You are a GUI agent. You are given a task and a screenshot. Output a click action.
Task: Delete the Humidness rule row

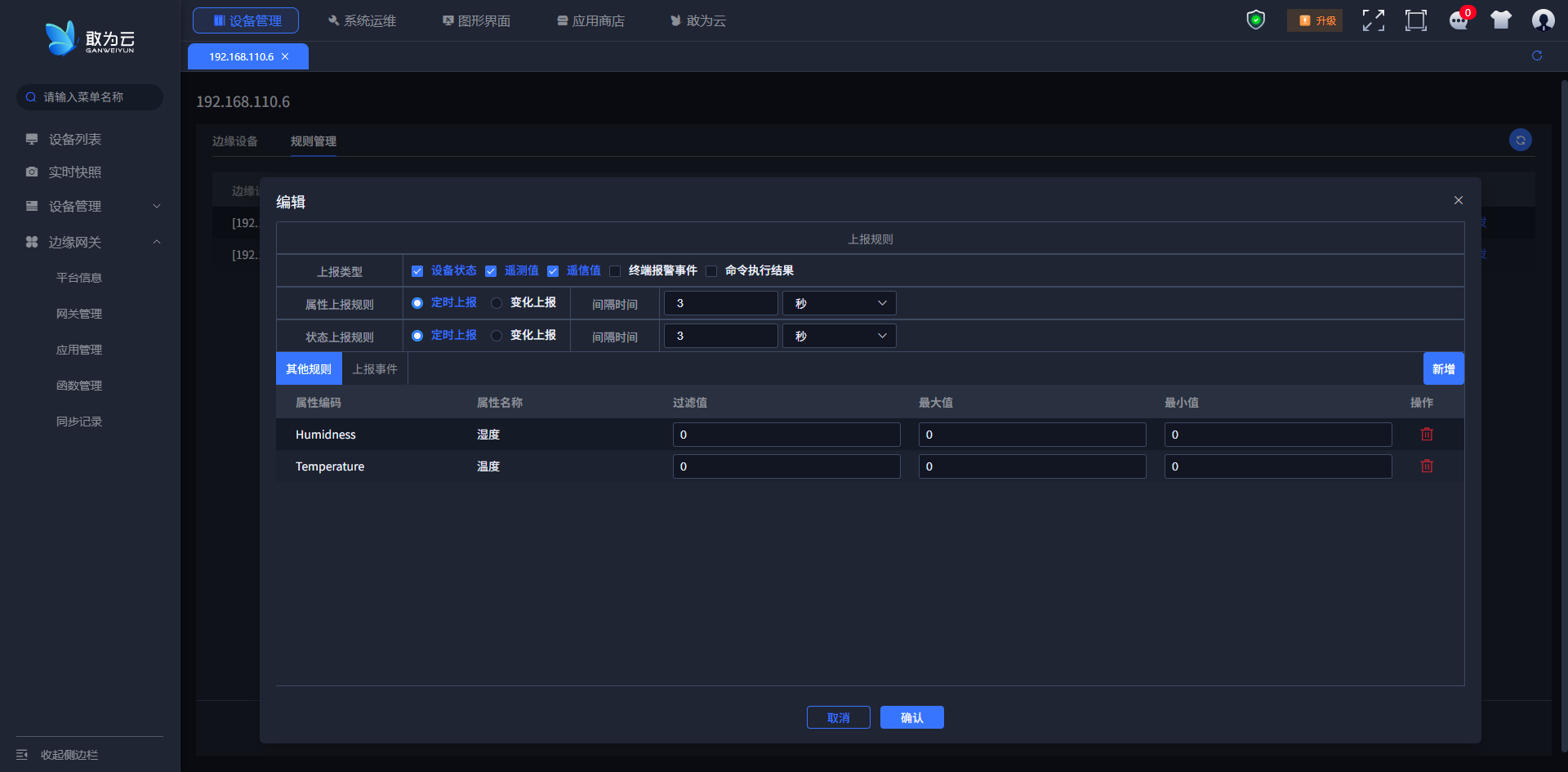tap(1427, 435)
